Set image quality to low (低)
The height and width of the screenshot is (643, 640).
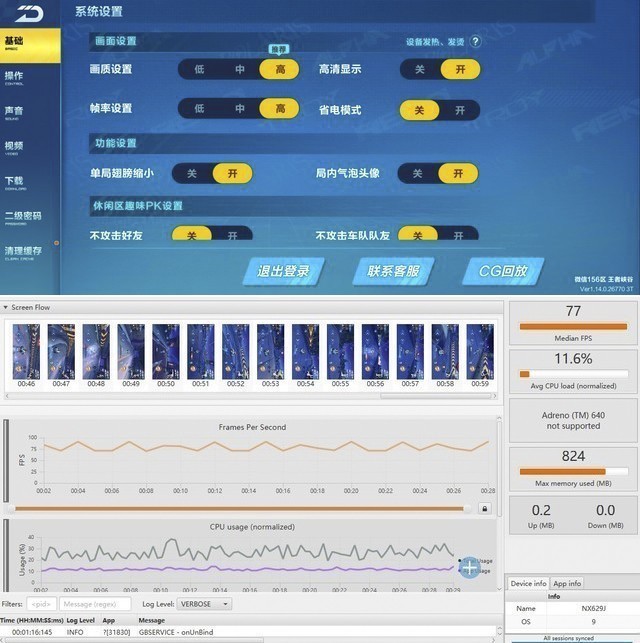(x=199, y=69)
